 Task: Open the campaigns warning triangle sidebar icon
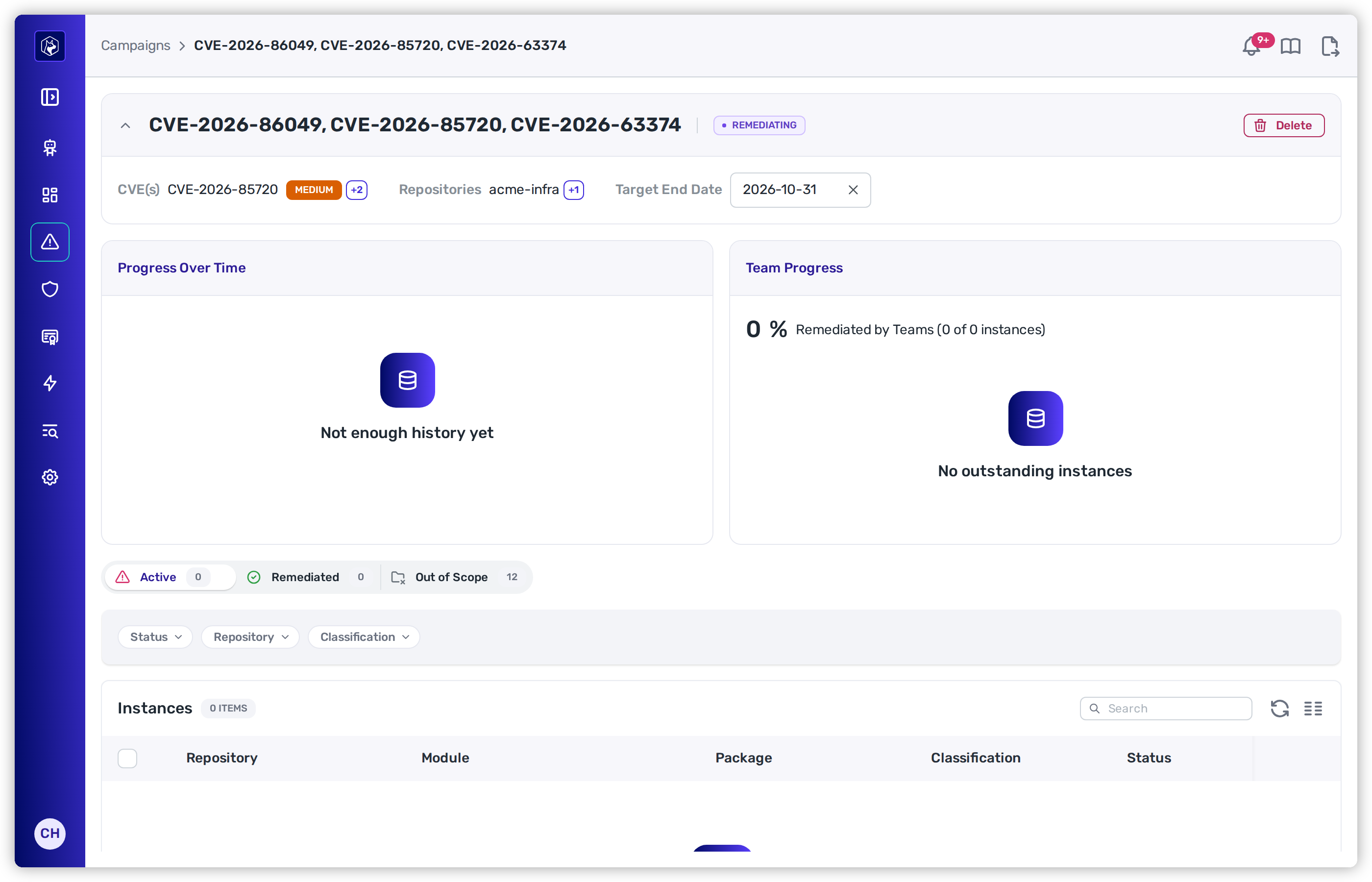(50, 242)
